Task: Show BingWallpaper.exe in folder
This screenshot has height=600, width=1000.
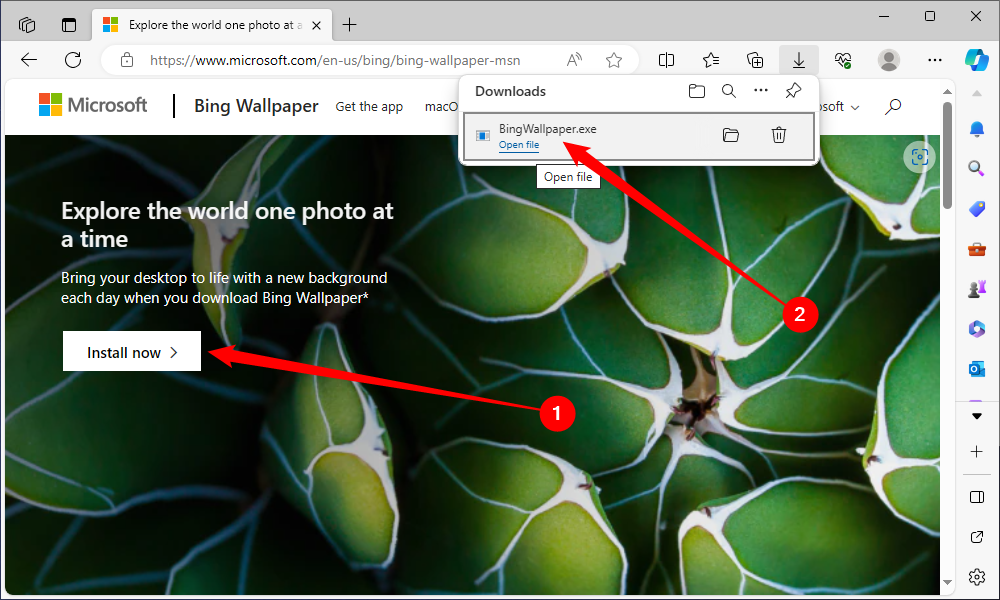Action: [x=731, y=135]
